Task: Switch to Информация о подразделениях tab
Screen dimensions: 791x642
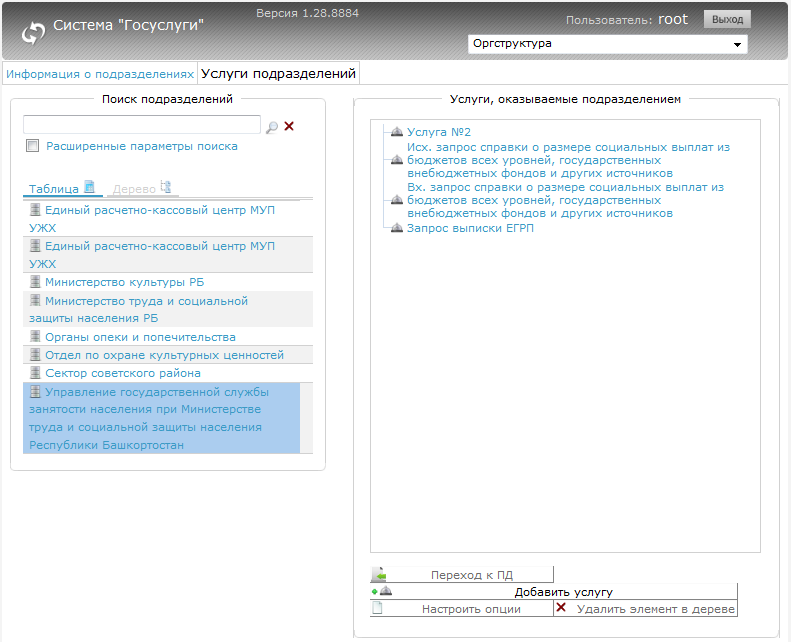Action: [x=100, y=74]
